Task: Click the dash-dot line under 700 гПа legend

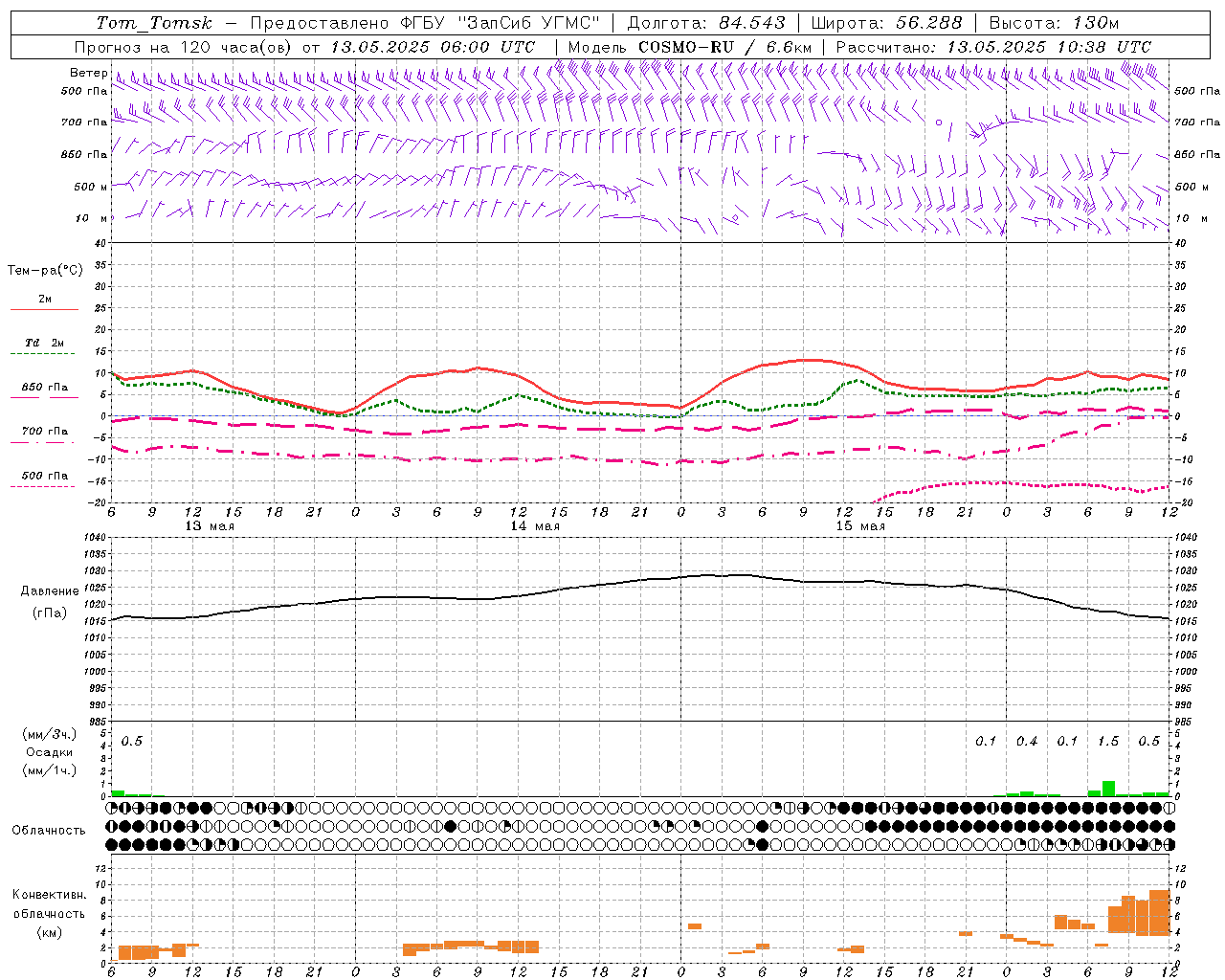Action: click(42, 442)
